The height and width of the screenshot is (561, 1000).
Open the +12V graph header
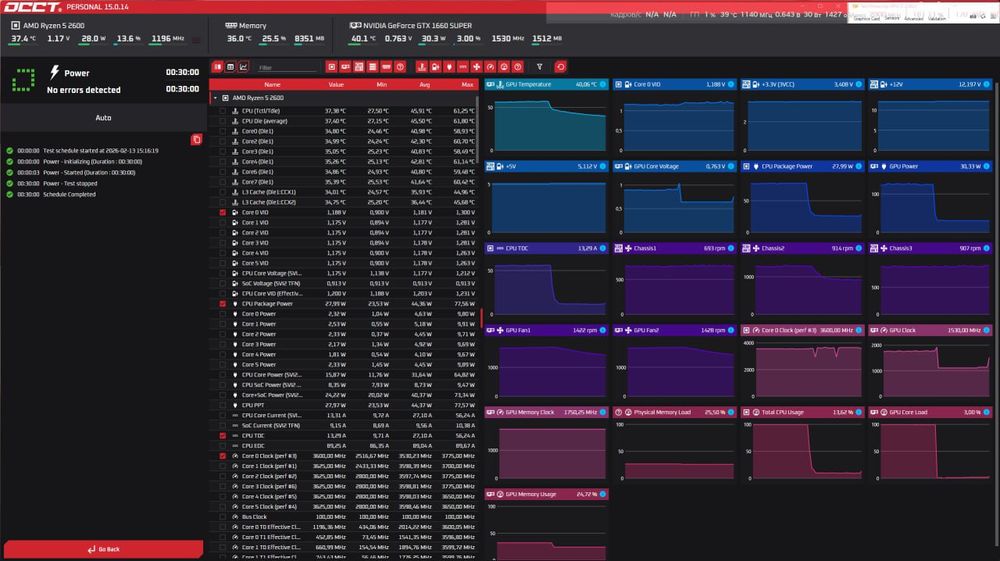pos(930,84)
